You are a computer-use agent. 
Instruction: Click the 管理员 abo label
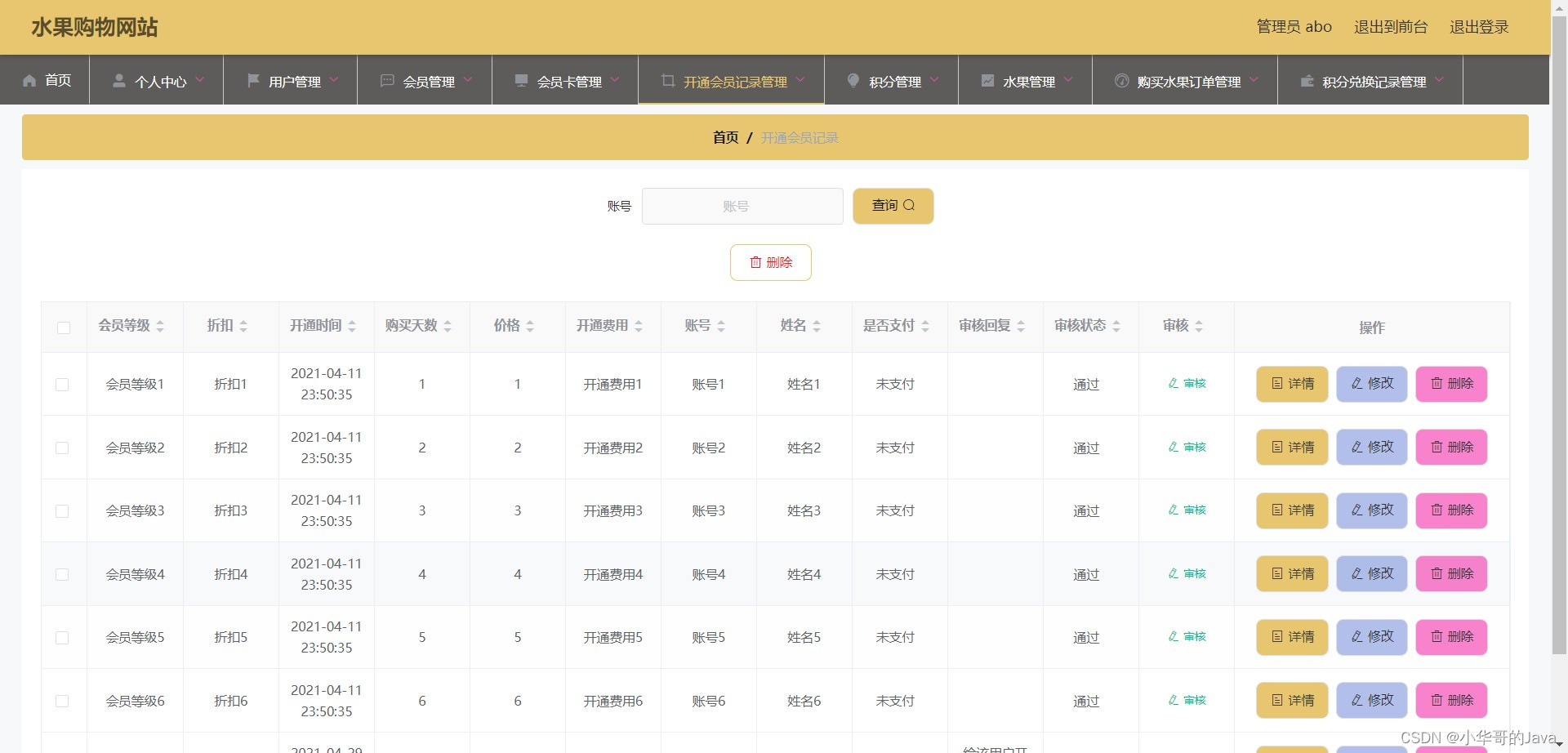pyautogui.click(x=1294, y=27)
